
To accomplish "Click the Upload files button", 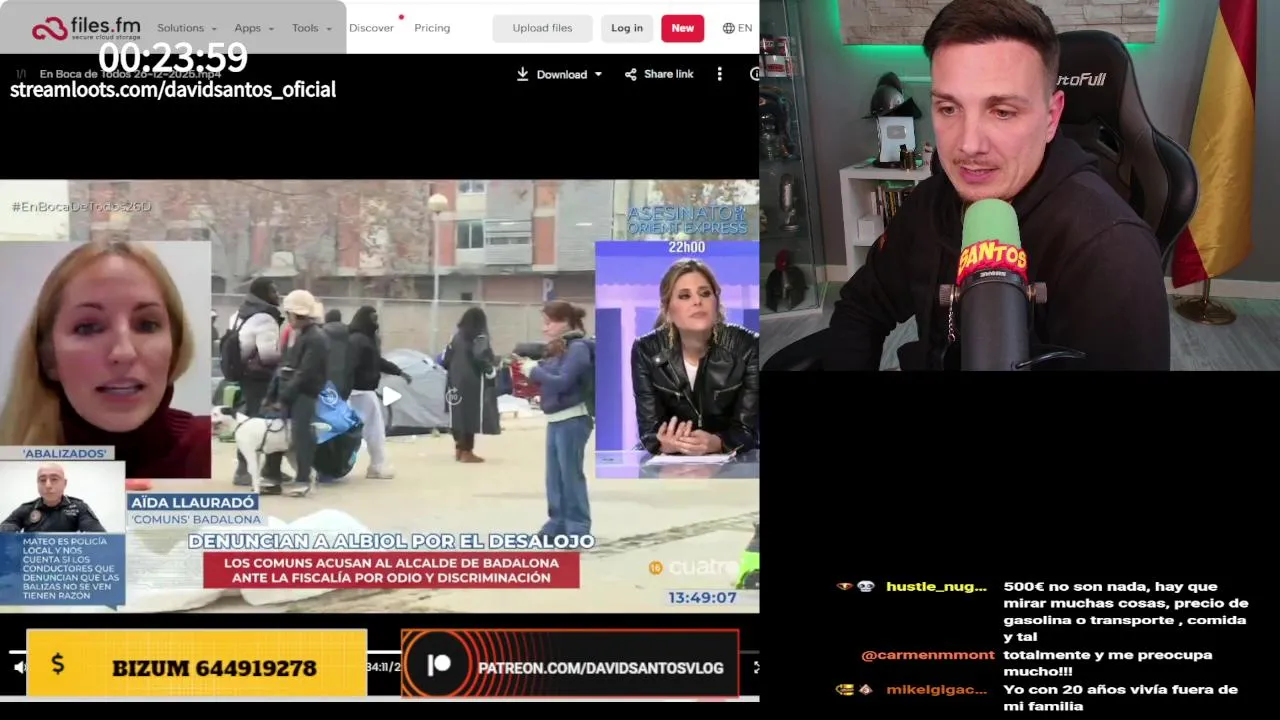I will click(x=542, y=28).
